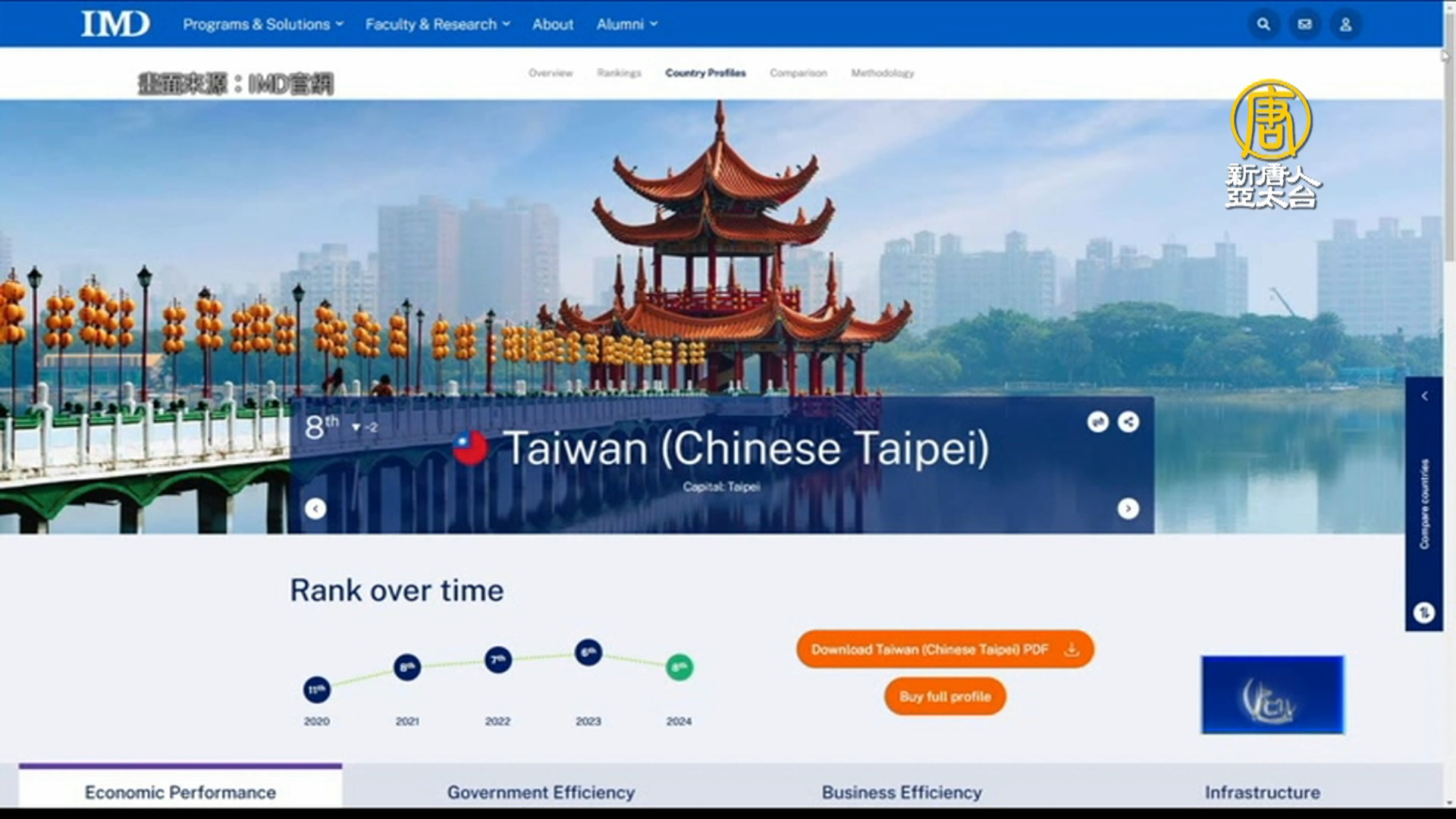Screen dimensions: 1456x819
Task: Expand the Faculty & Research menu
Action: pyautogui.click(x=438, y=24)
